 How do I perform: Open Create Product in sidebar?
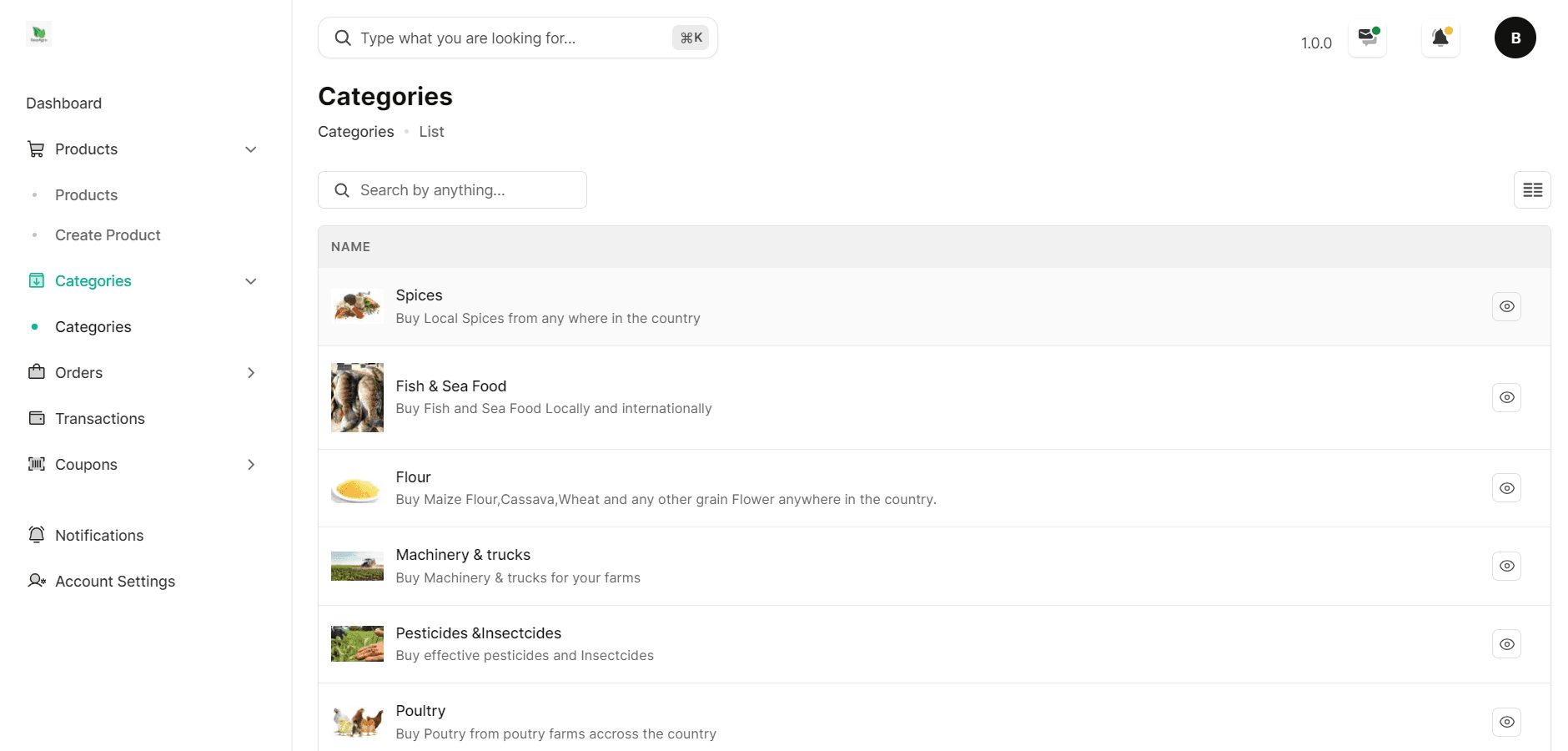click(108, 235)
